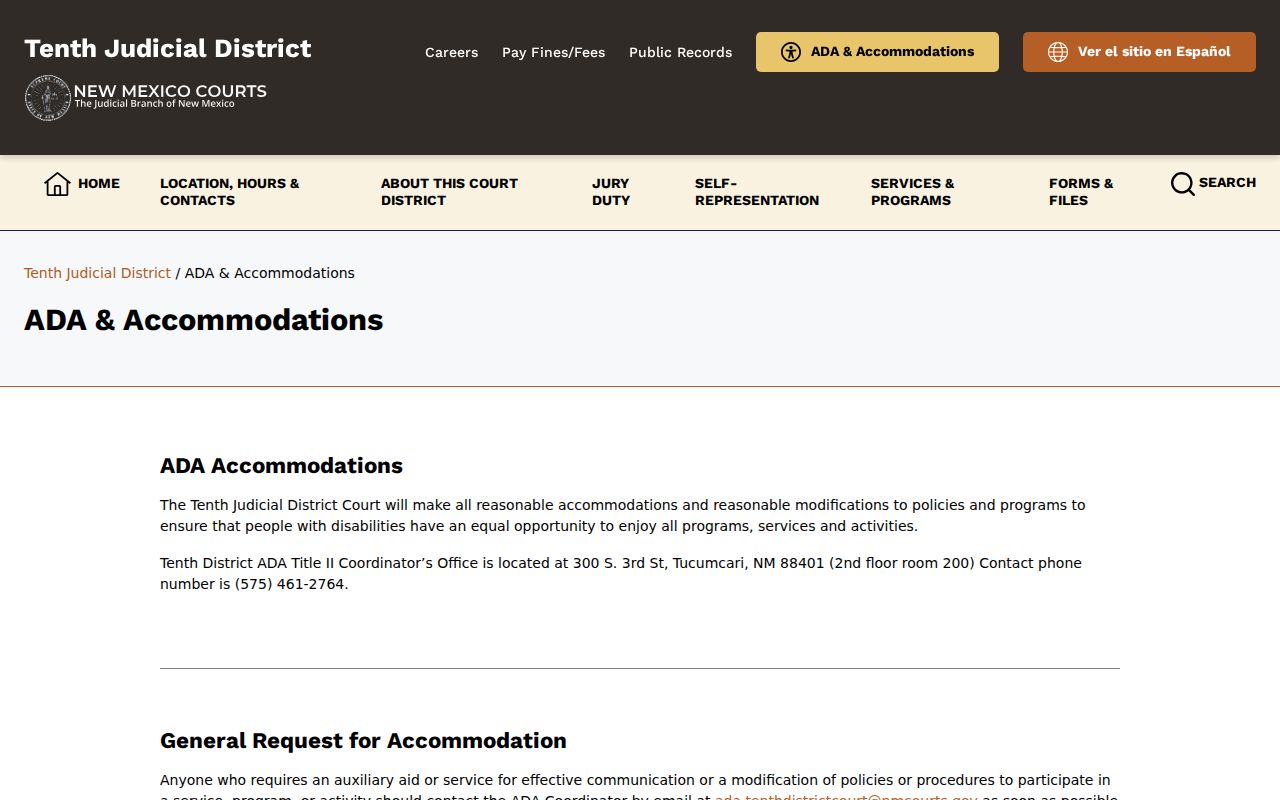Open the Services & Programs menu

click(913, 192)
